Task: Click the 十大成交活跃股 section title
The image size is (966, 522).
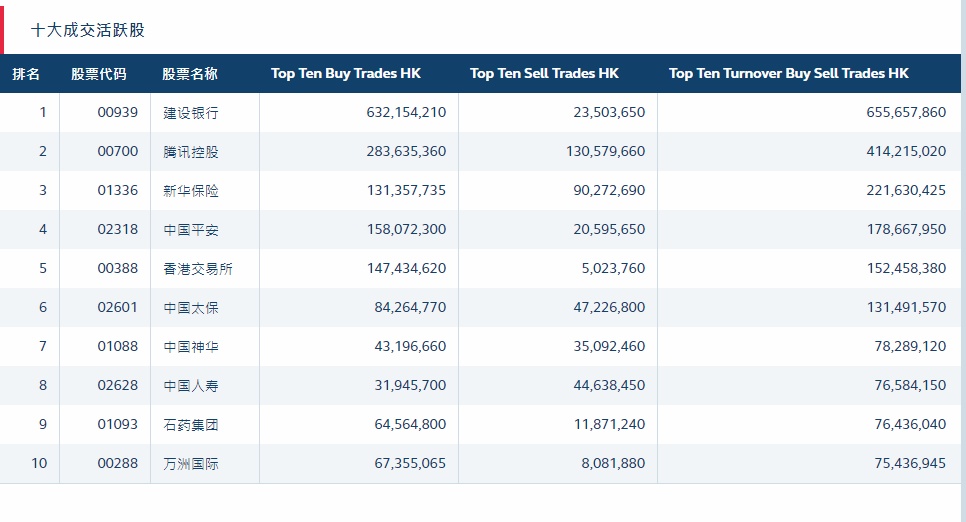Action: [88, 30]
